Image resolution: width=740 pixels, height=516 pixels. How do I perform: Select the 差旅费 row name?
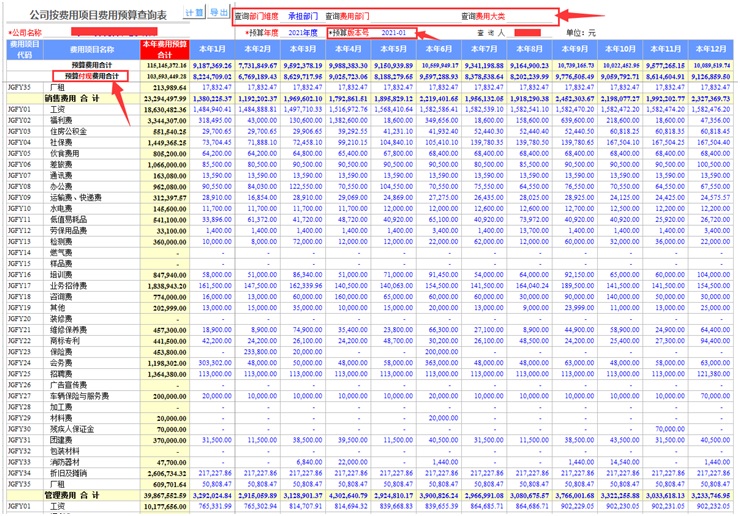pos(61,164)
